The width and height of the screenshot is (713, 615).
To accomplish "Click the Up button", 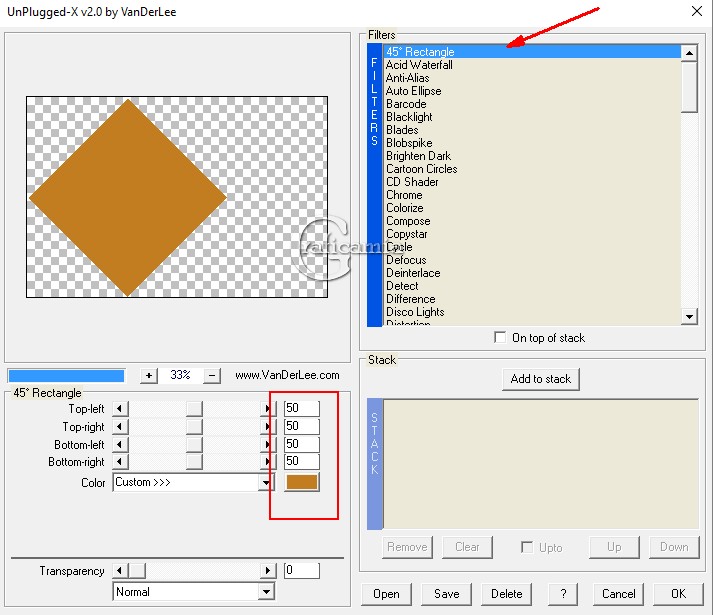I will click(x=614, y=547).
